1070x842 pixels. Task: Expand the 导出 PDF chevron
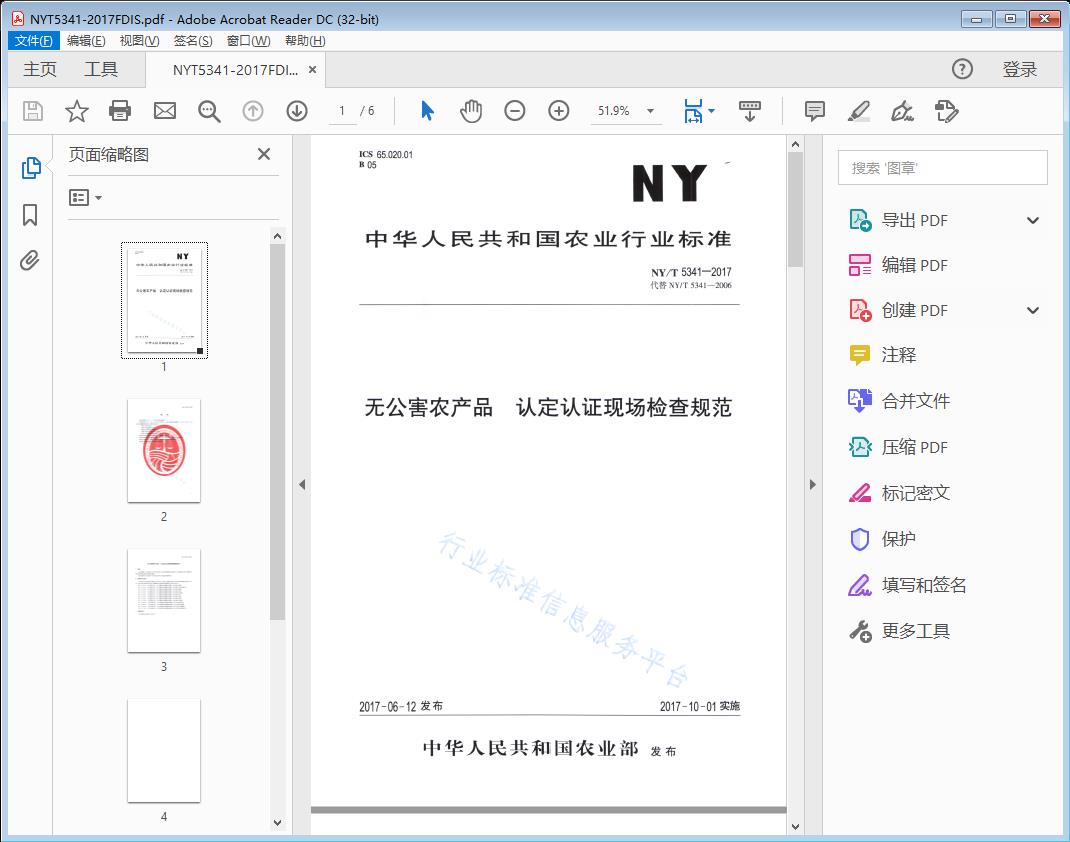tap(1032, 219)
